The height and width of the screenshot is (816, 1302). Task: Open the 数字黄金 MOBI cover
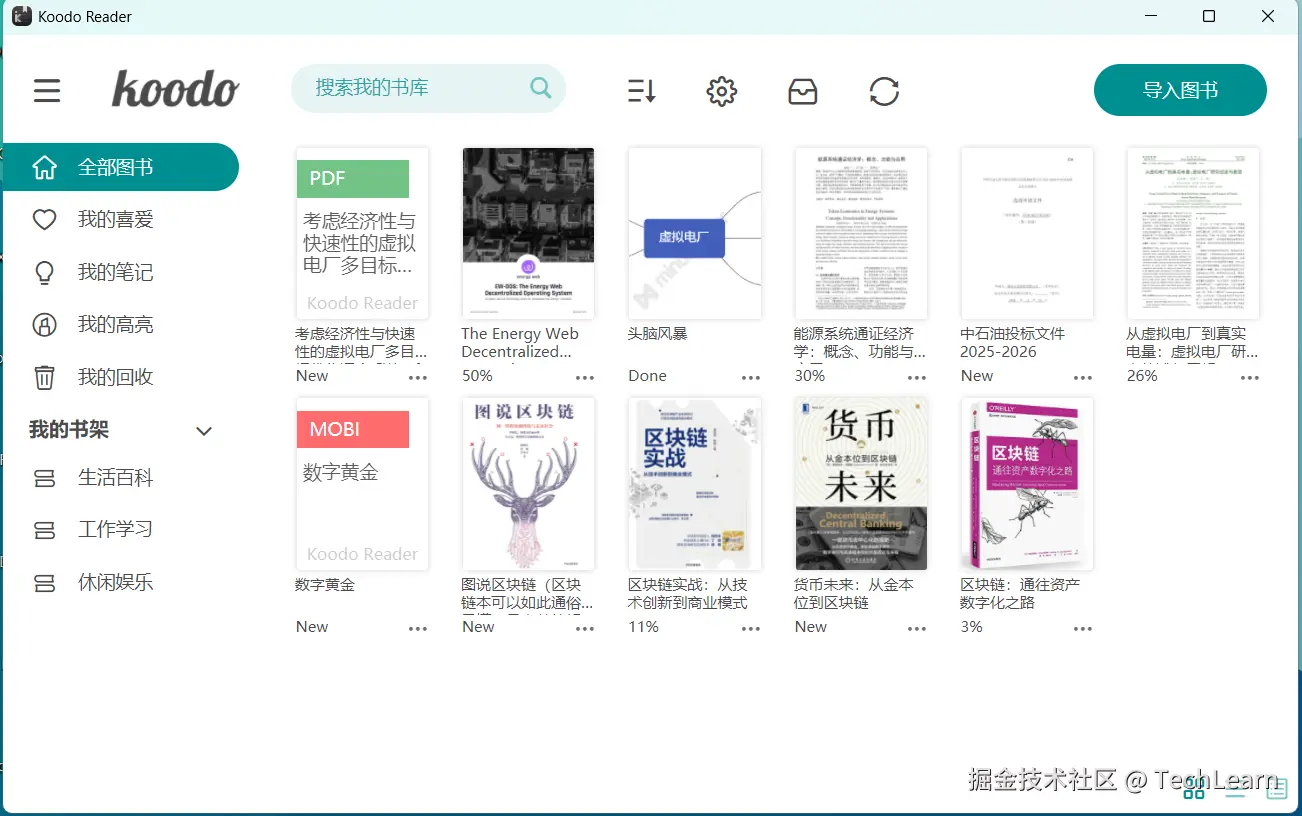[x=363, y=484]
